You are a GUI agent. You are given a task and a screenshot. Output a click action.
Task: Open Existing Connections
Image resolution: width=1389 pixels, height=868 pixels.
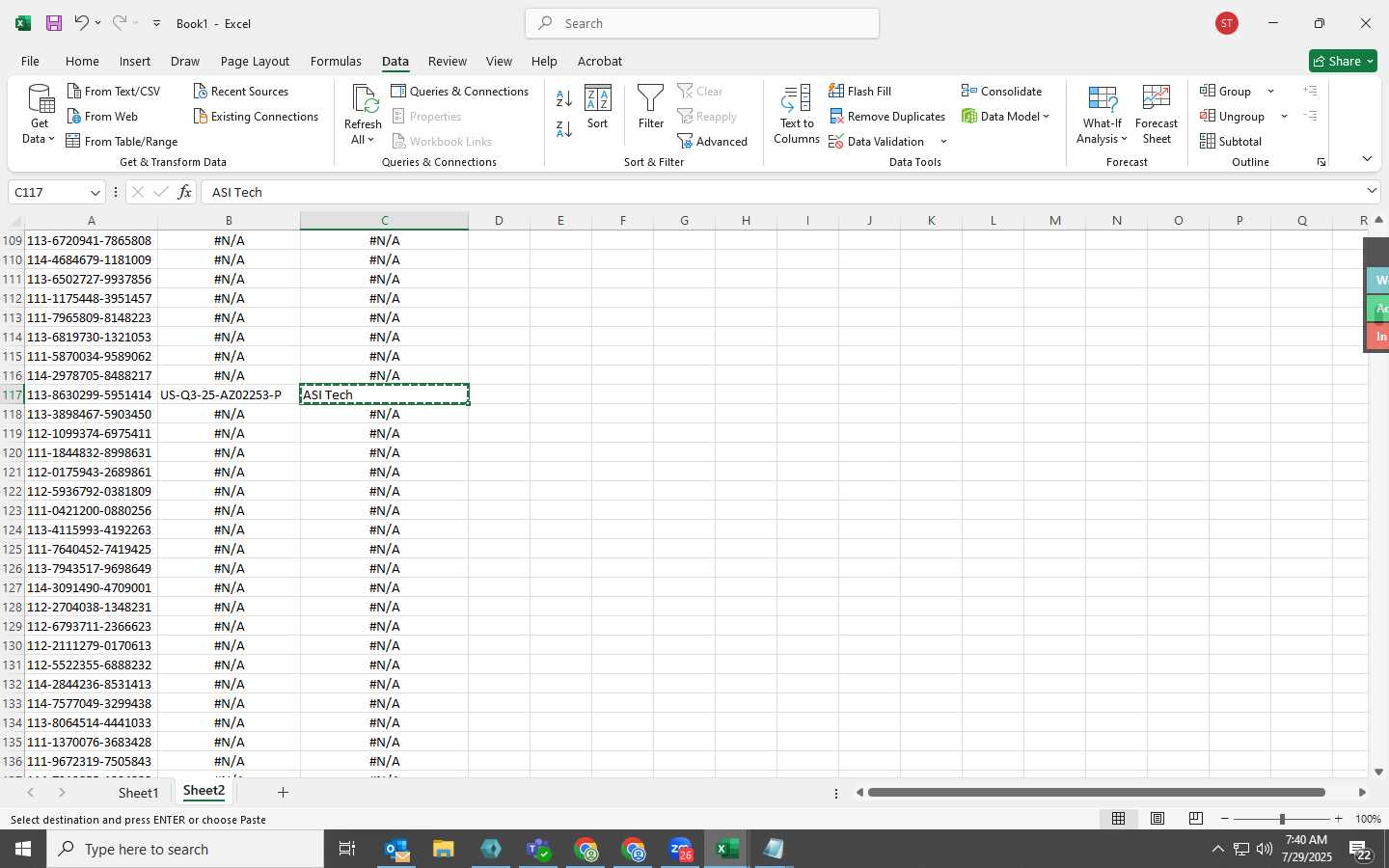pyautogui.click(x=256, y=116)
